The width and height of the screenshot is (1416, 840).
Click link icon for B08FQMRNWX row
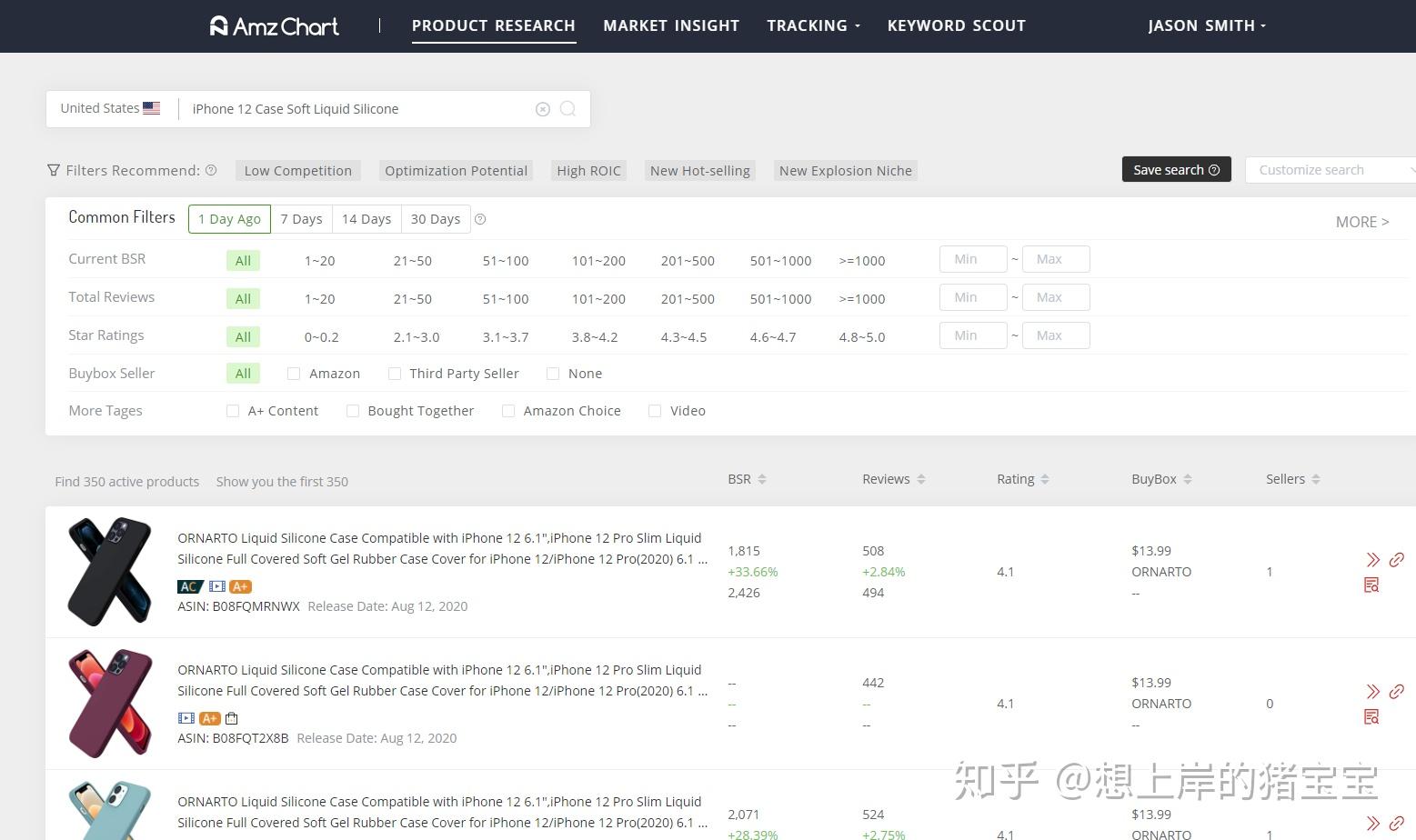coord(1397,560)
